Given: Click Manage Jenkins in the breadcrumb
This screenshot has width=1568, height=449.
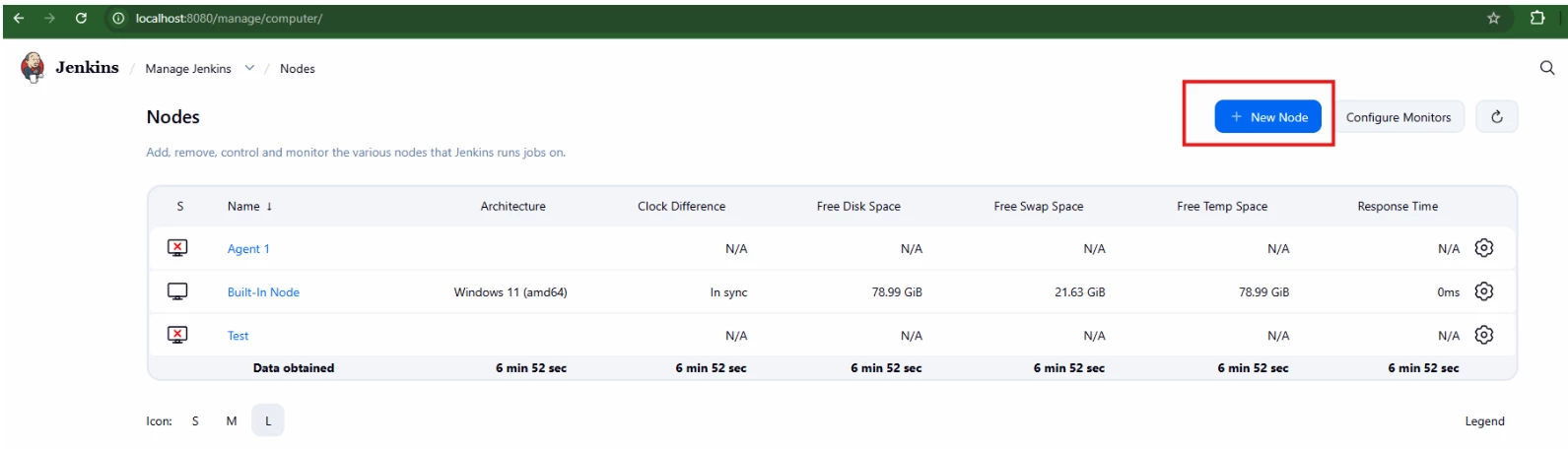Looking at the screenshot, I should click(188, 69).
